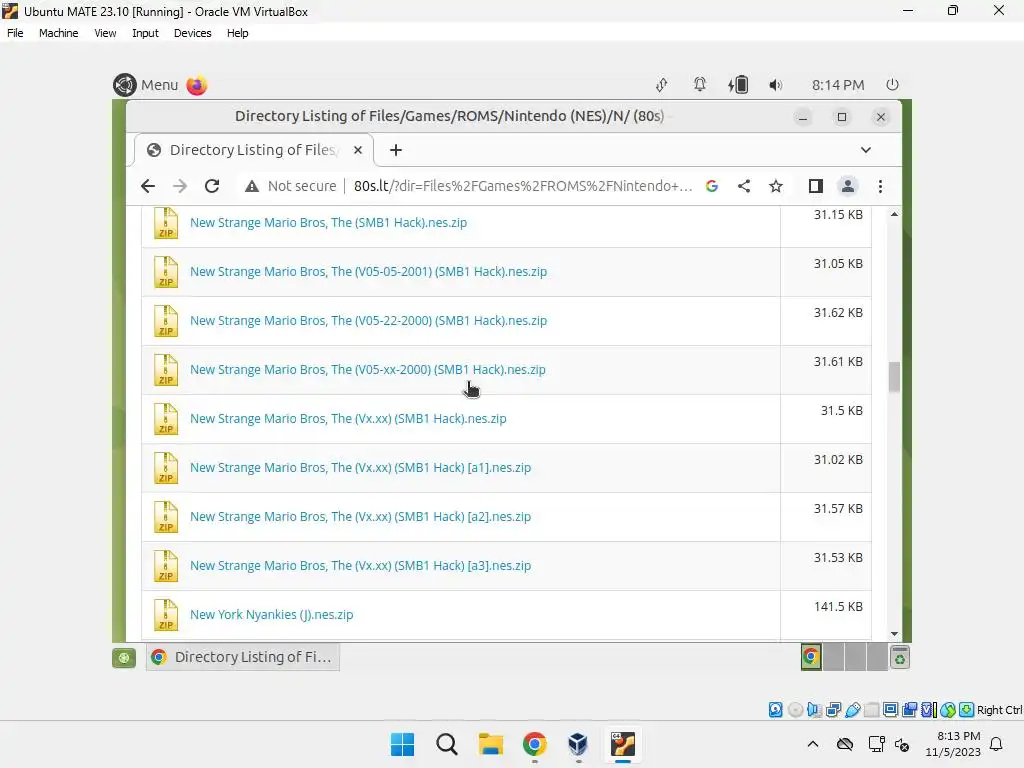The height and width of the screenshot is (768, 1024).
Task: Close the Directory Listing tab
Action: [358, 150]
